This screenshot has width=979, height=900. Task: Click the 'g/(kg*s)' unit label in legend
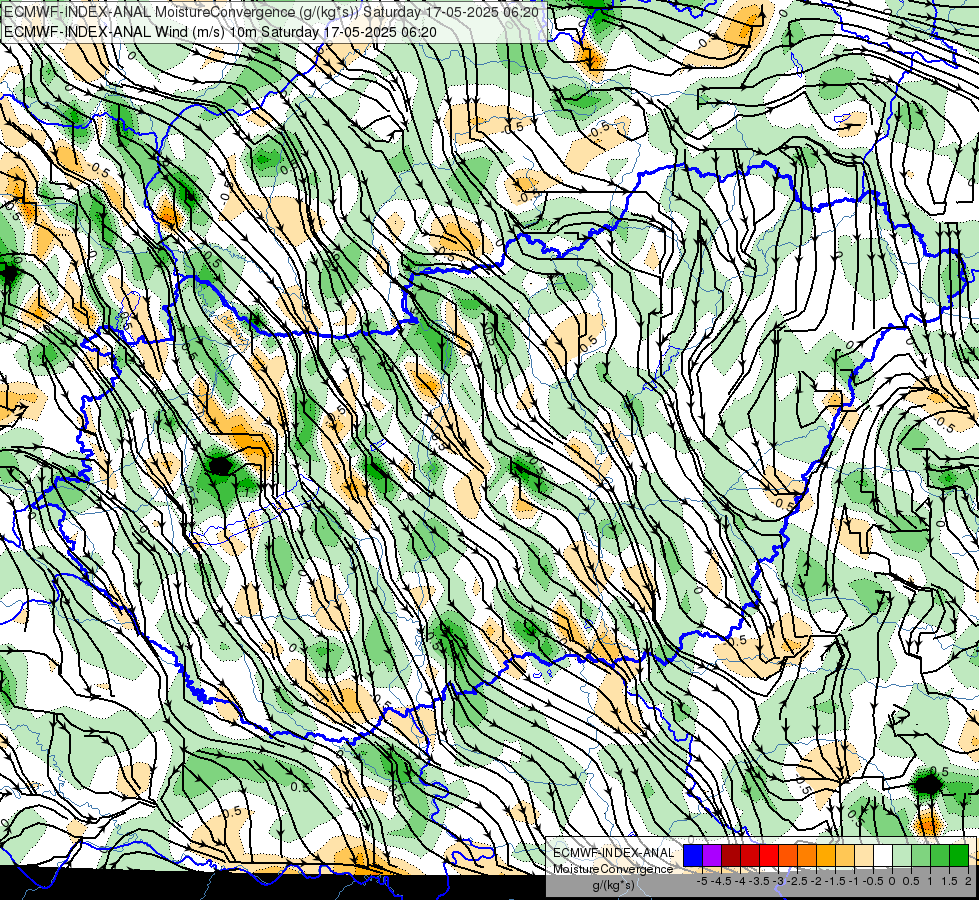(x=613, y=885)
